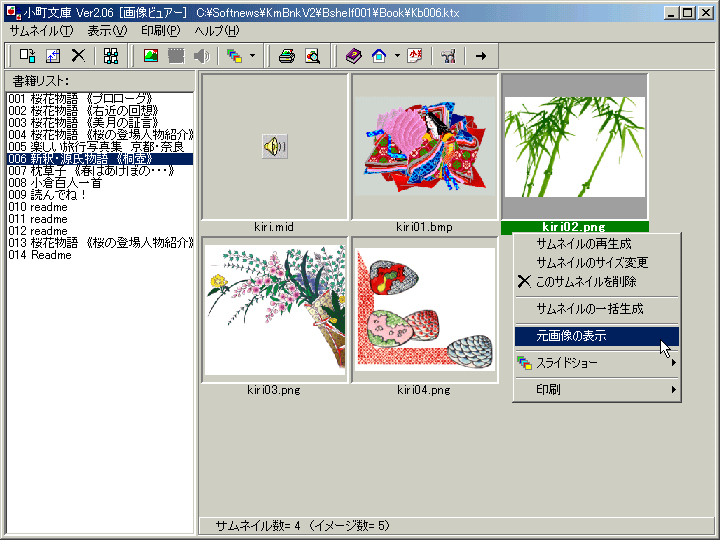Image resolution: width=720 pixels, height=540 pixels.
Task: Select the kiri04.png shells thumbnail
Action: coord(425,310)
